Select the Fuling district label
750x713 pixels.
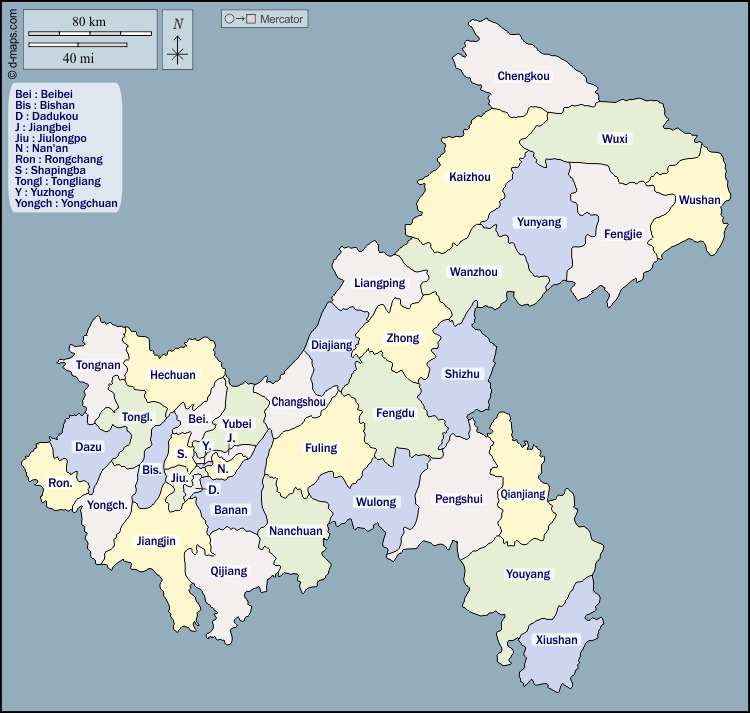point(321,448)
